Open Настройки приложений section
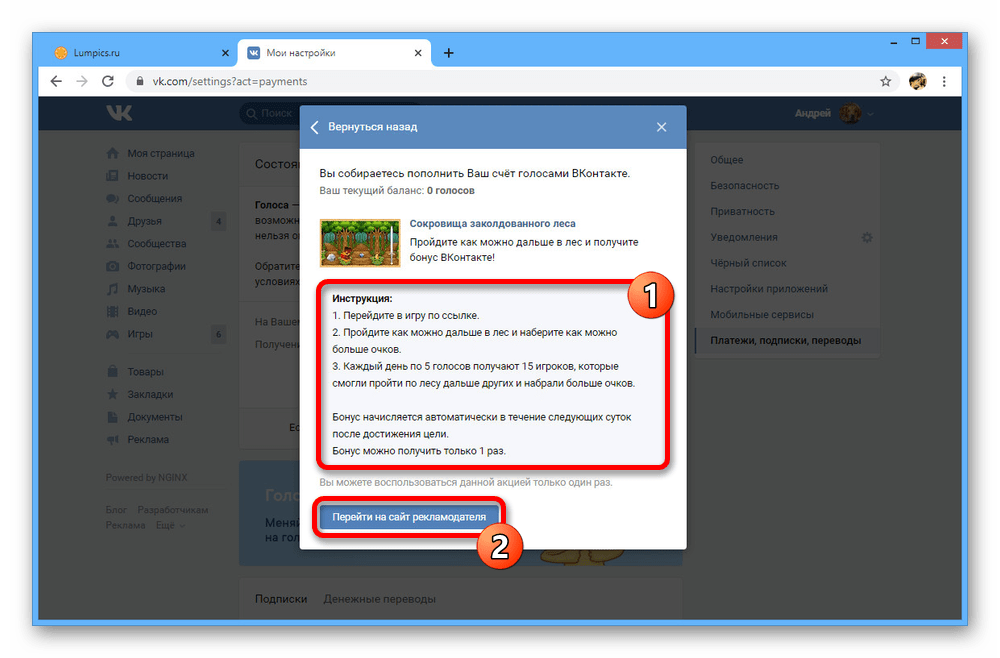The image size is (1000, 658). point(768,289)
